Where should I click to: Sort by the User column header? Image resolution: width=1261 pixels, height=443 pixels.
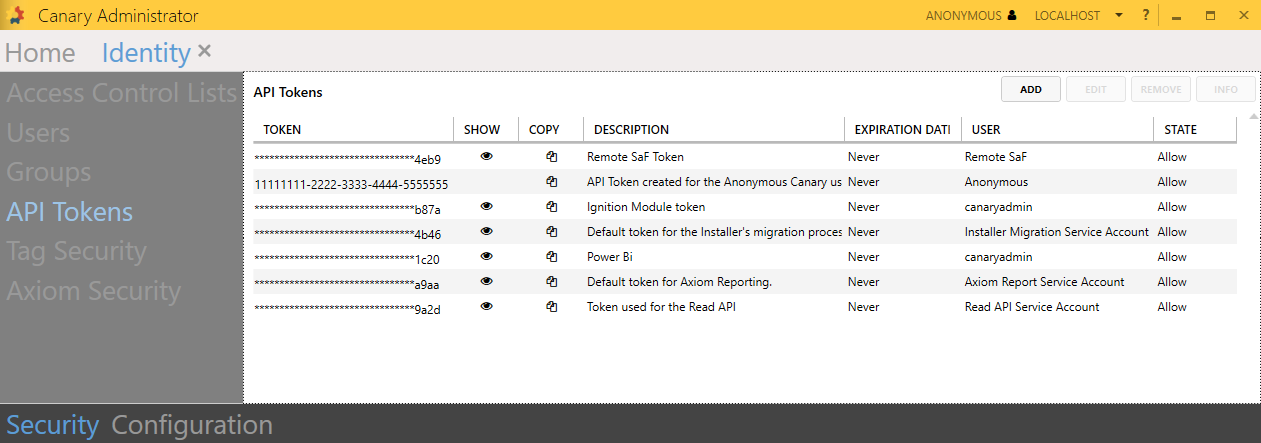tap(985, 130)
